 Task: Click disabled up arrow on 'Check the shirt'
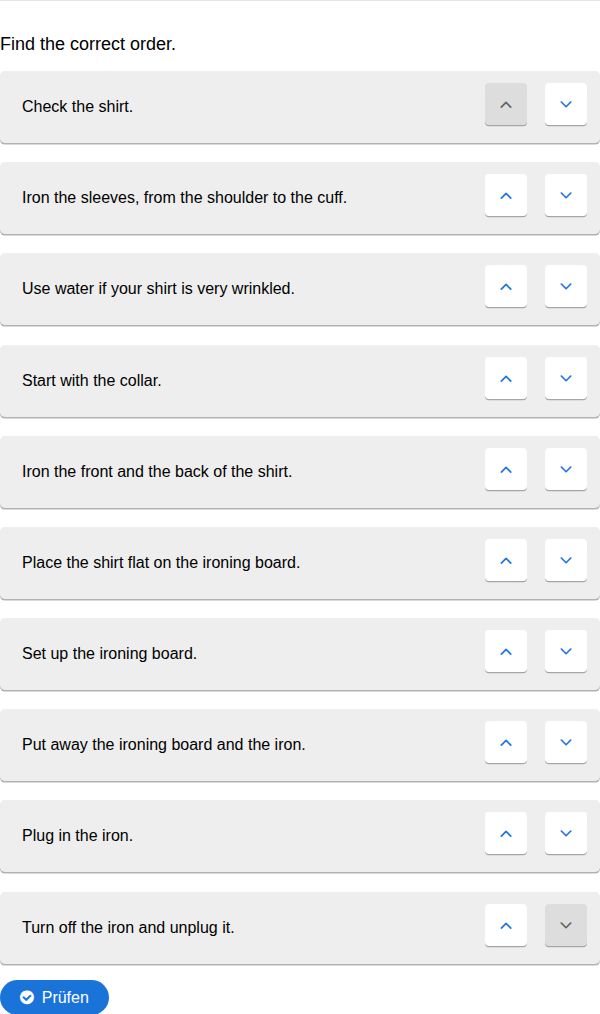pyautogui.click(x=506, y=105)
